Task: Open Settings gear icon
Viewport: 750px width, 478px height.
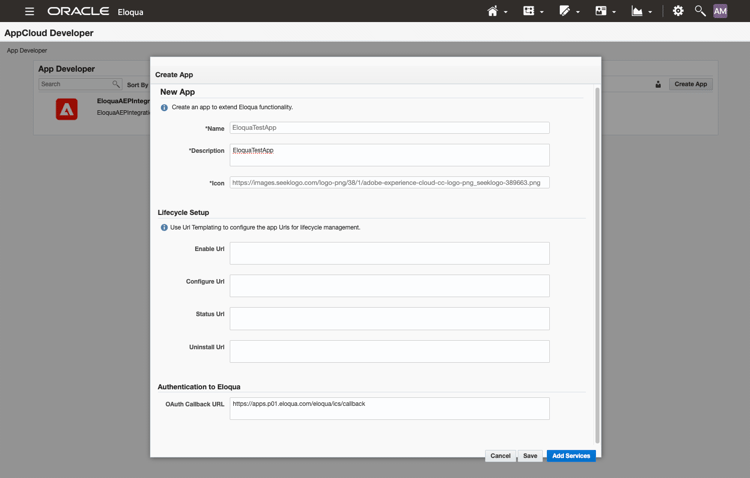Action: point(678,11)
